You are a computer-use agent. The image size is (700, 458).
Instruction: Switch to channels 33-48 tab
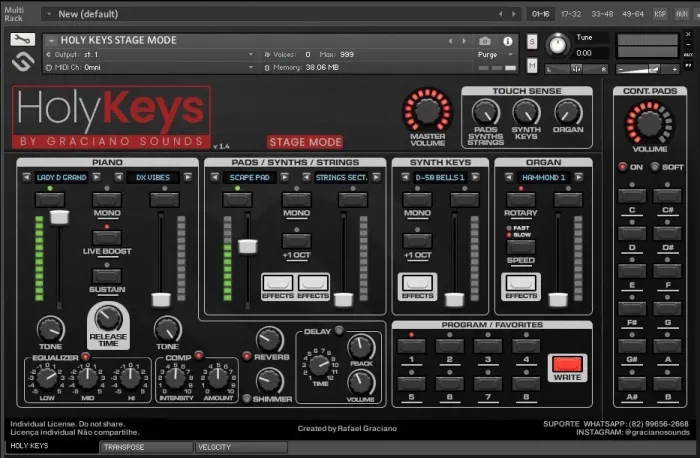pyautogui.click(x=602, y=14)
